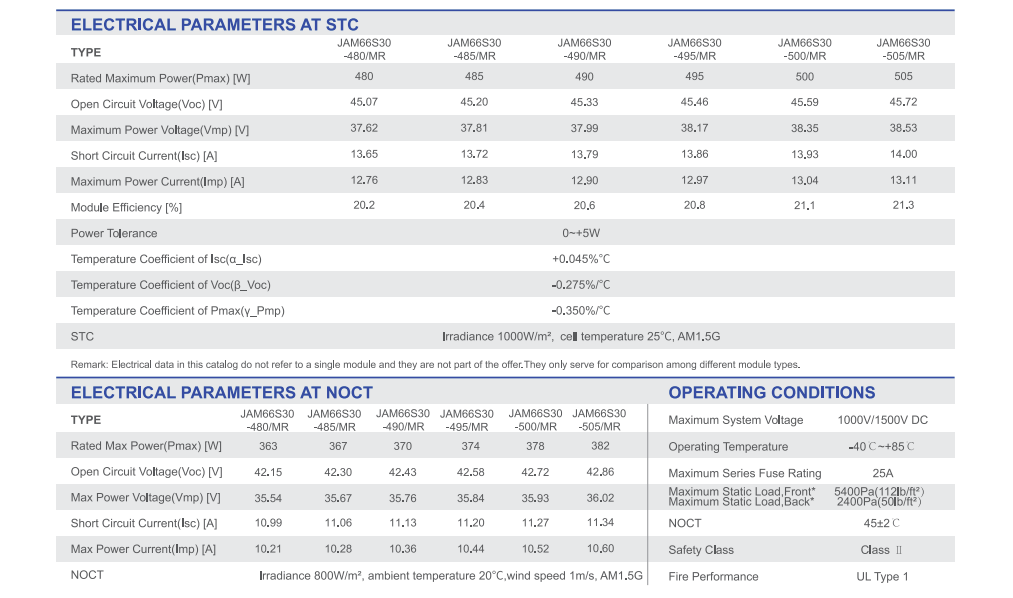Click the Module Efficiency value 21.3
1013x598 pixels.
pyautogui.click(x=903, y=205)
